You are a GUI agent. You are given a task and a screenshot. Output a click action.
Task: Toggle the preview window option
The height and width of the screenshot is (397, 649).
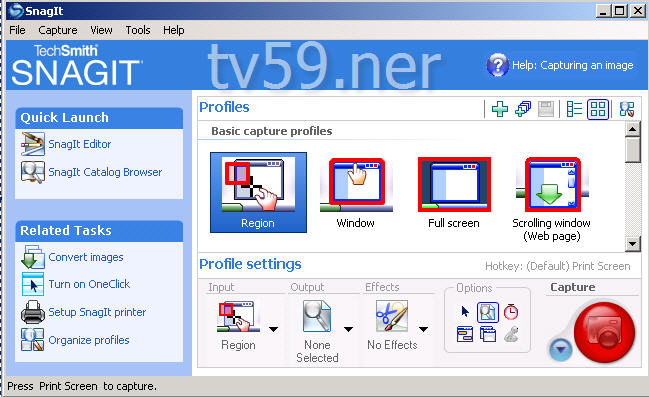point(488,312)
